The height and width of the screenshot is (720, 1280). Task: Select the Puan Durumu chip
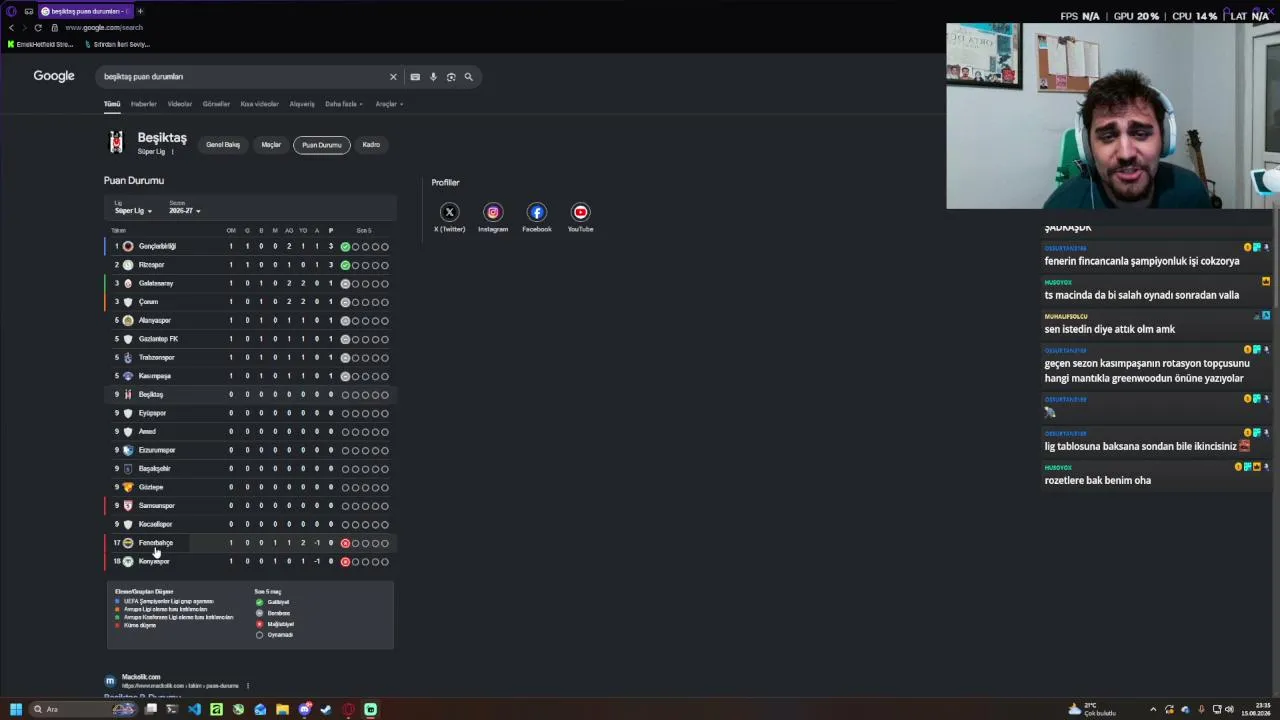322,145
